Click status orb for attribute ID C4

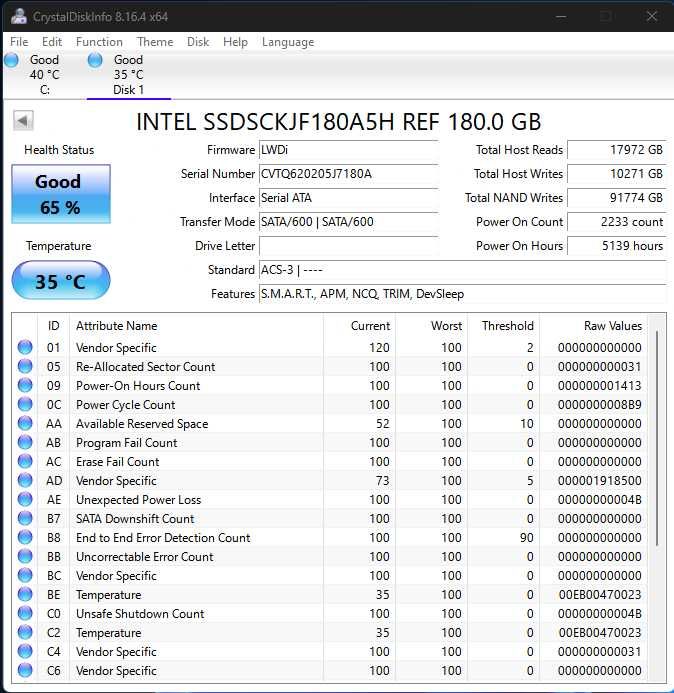coord(25,651)
